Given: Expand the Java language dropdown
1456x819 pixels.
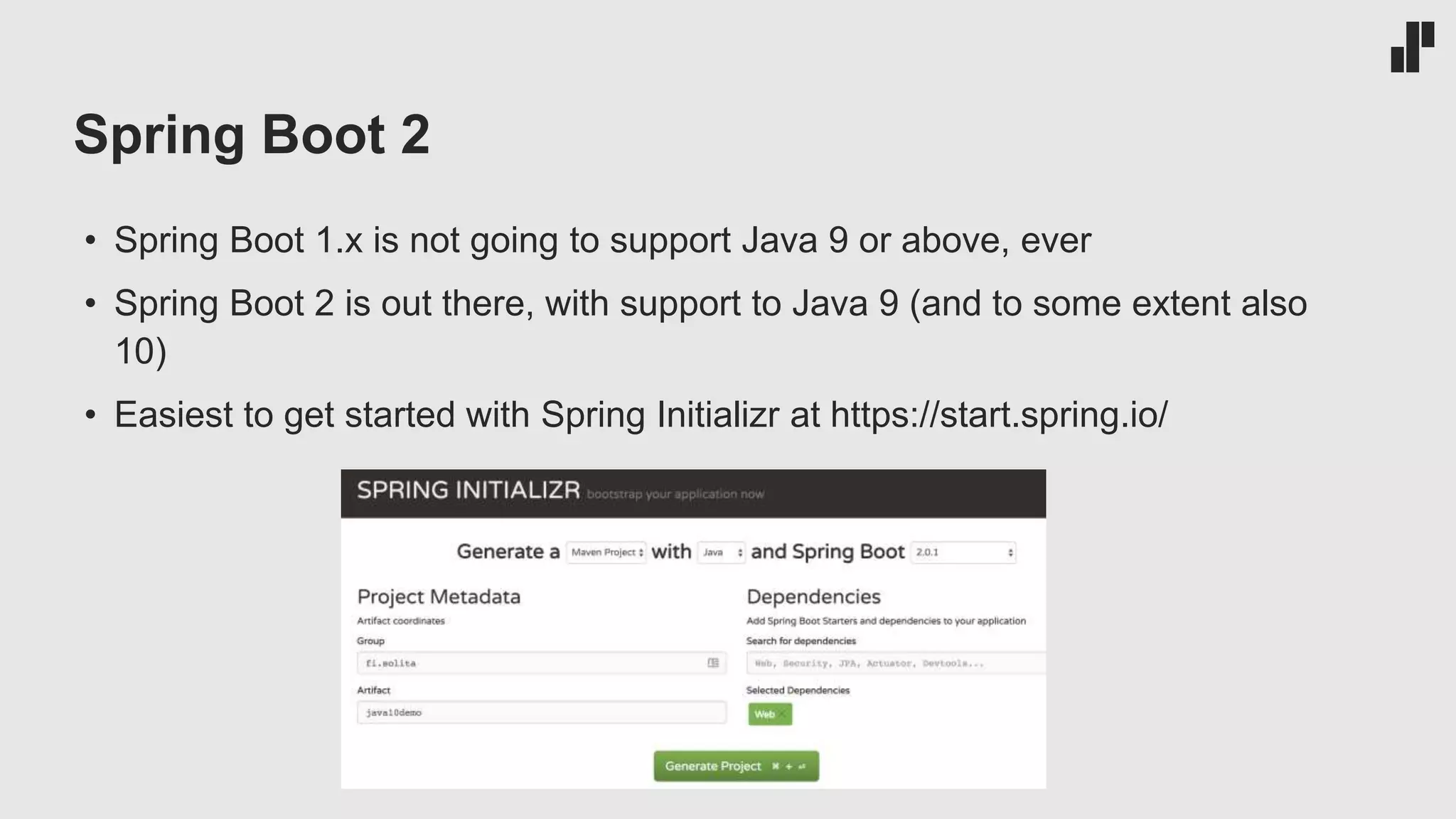Looking at the screenshot, I should click(721, 552).
